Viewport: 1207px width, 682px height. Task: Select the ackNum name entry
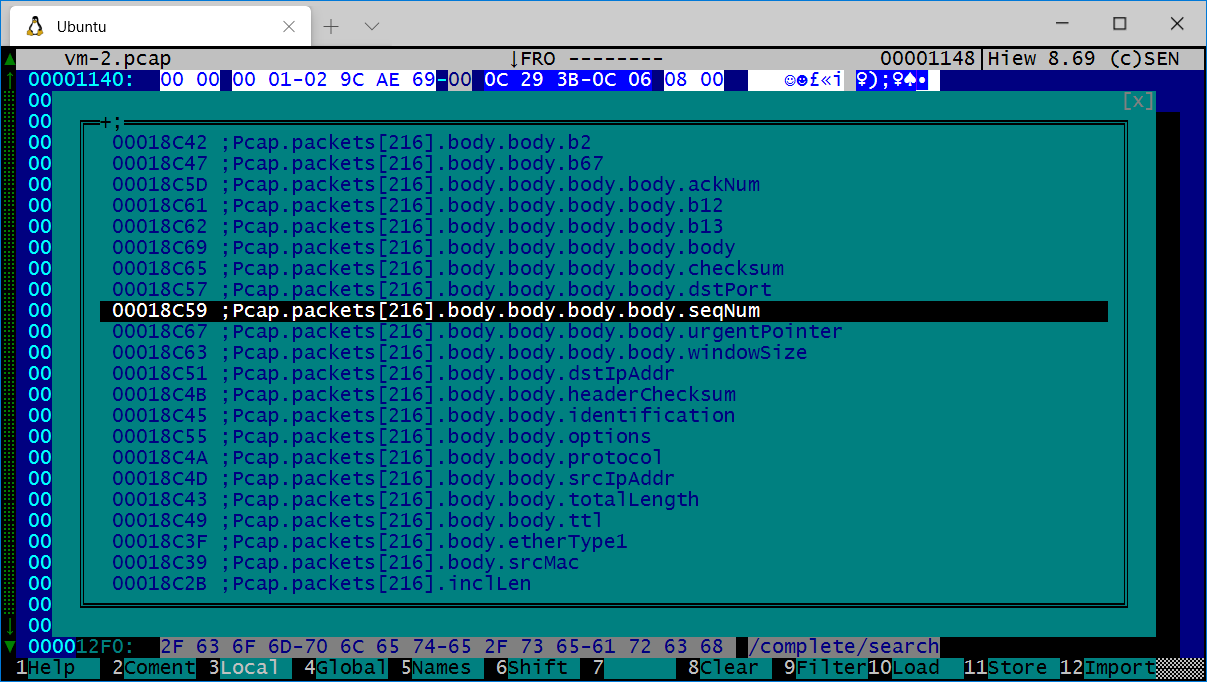tap(604, 184)
